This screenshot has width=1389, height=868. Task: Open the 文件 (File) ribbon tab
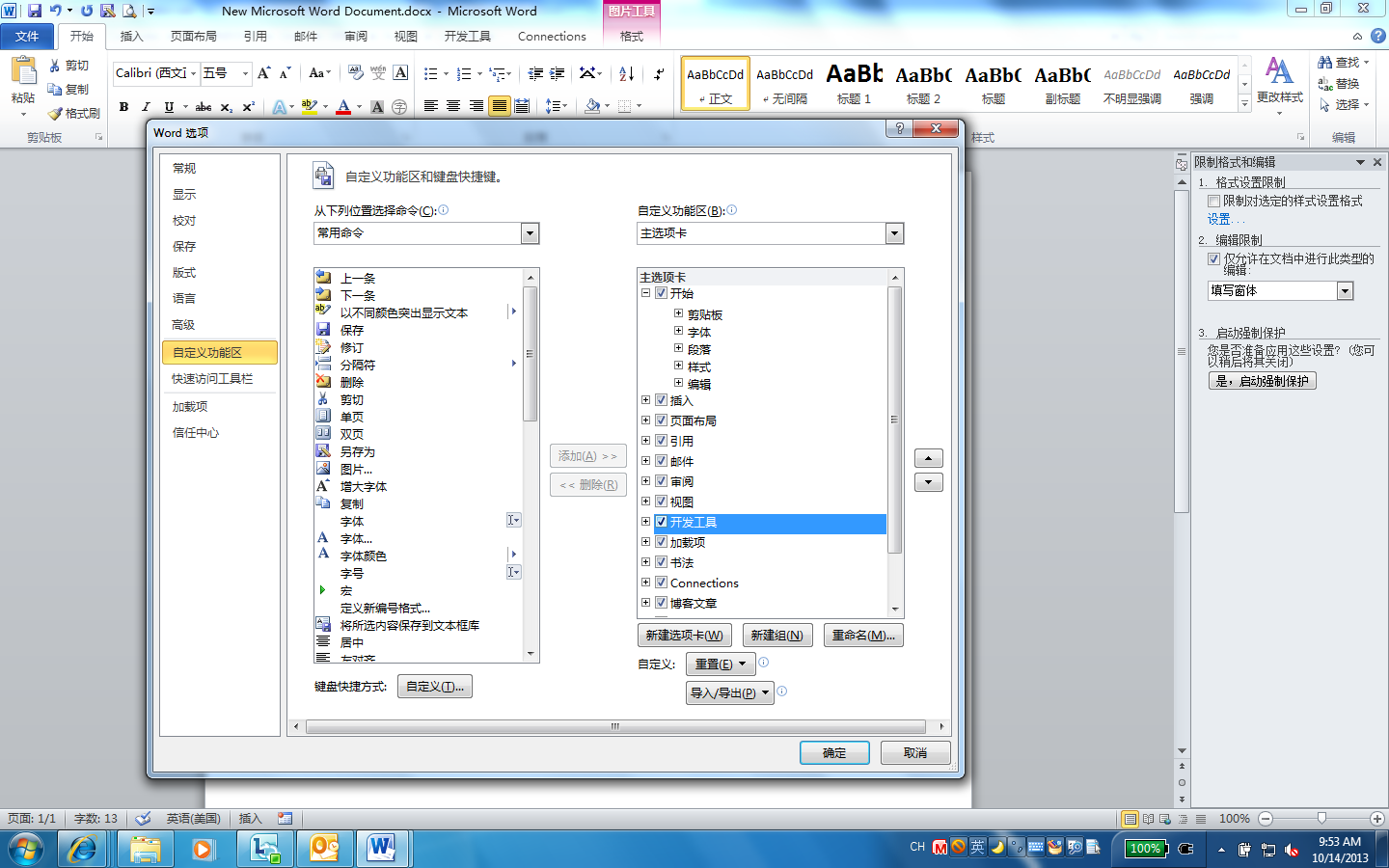click(27, 37)
